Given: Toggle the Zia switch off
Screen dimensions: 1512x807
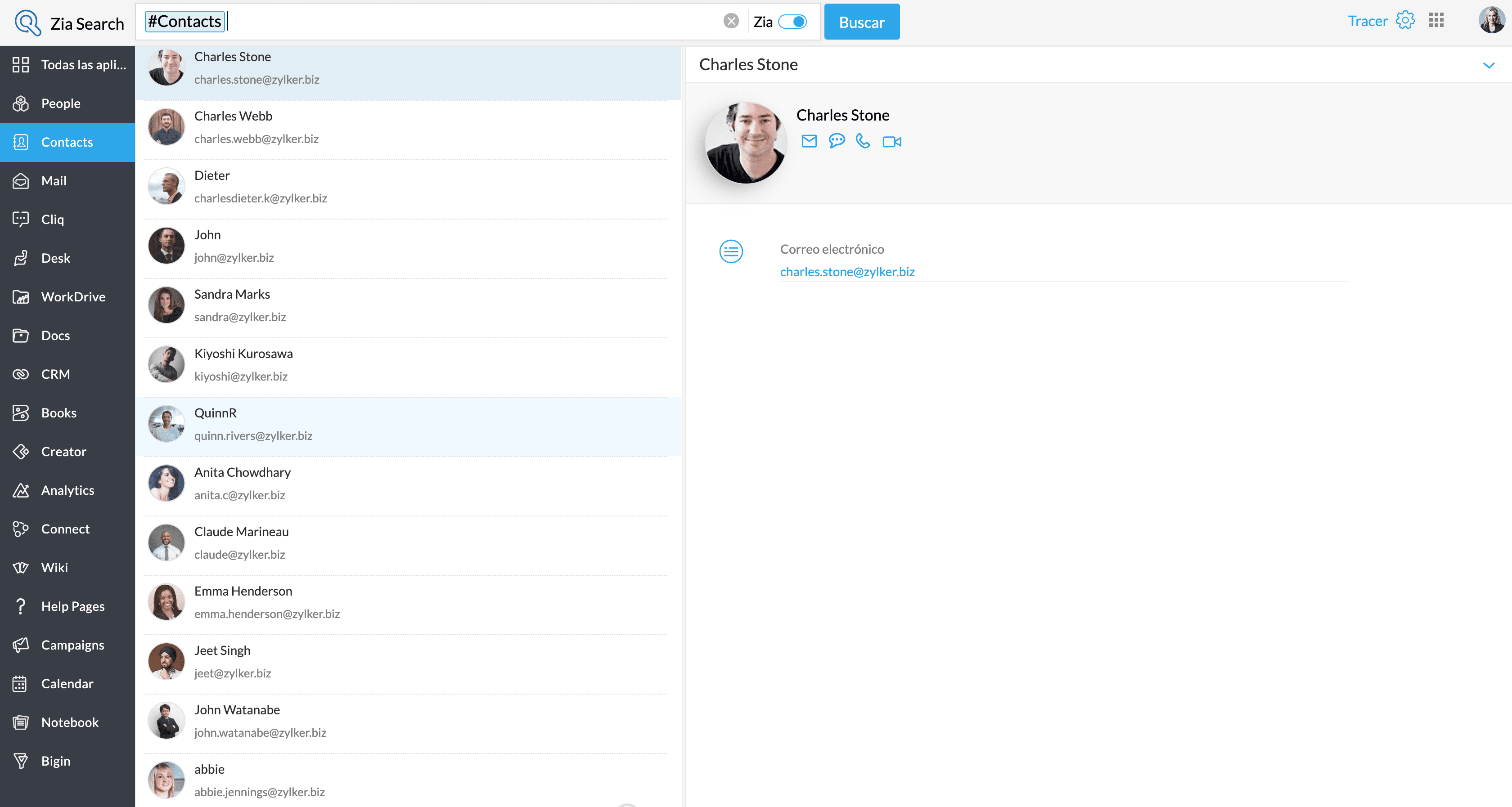Looking at the screenshot, I should (x=792, y=22).
